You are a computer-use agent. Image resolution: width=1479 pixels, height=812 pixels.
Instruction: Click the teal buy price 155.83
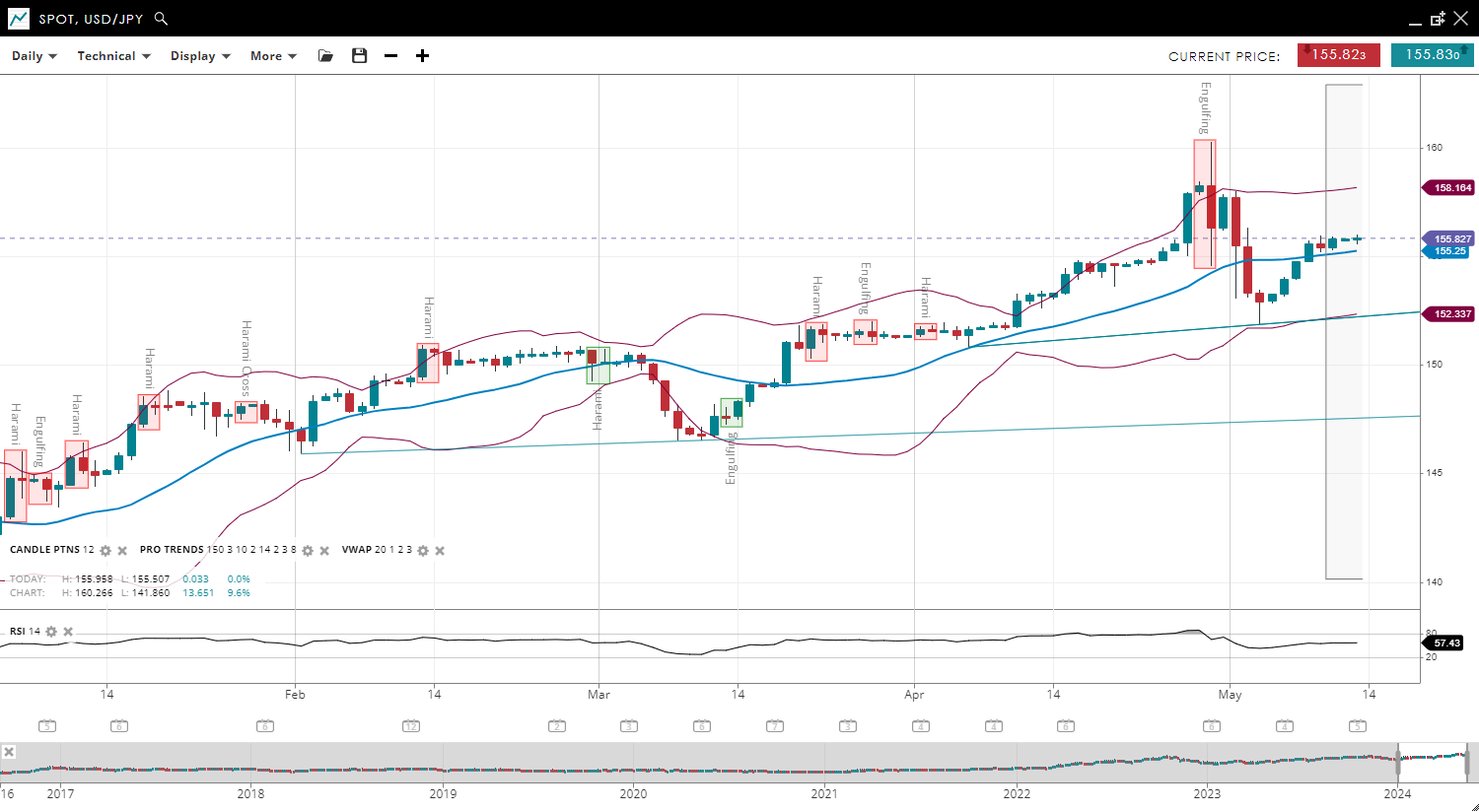1432,55
